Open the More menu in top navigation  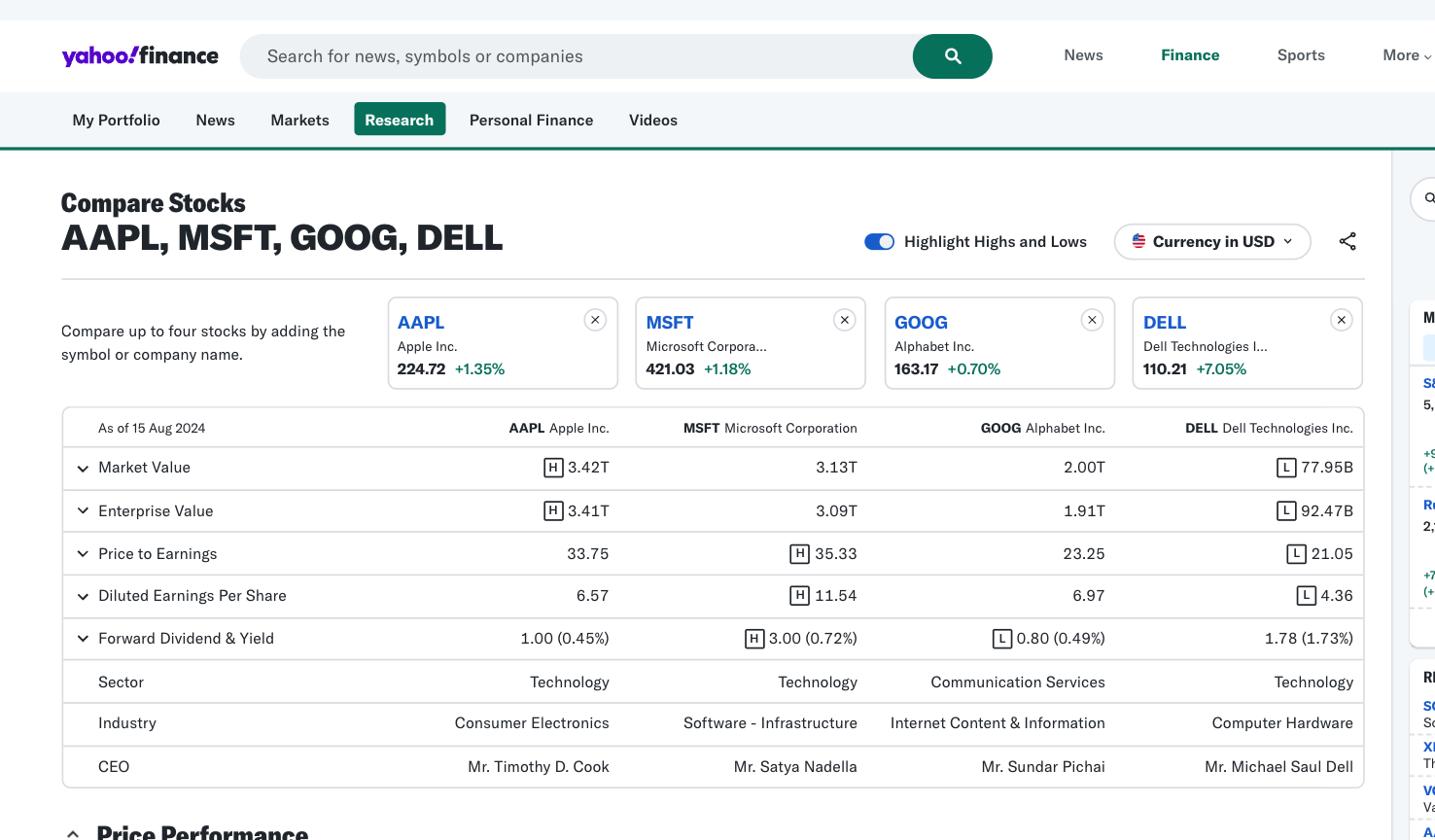[1407, 55]
